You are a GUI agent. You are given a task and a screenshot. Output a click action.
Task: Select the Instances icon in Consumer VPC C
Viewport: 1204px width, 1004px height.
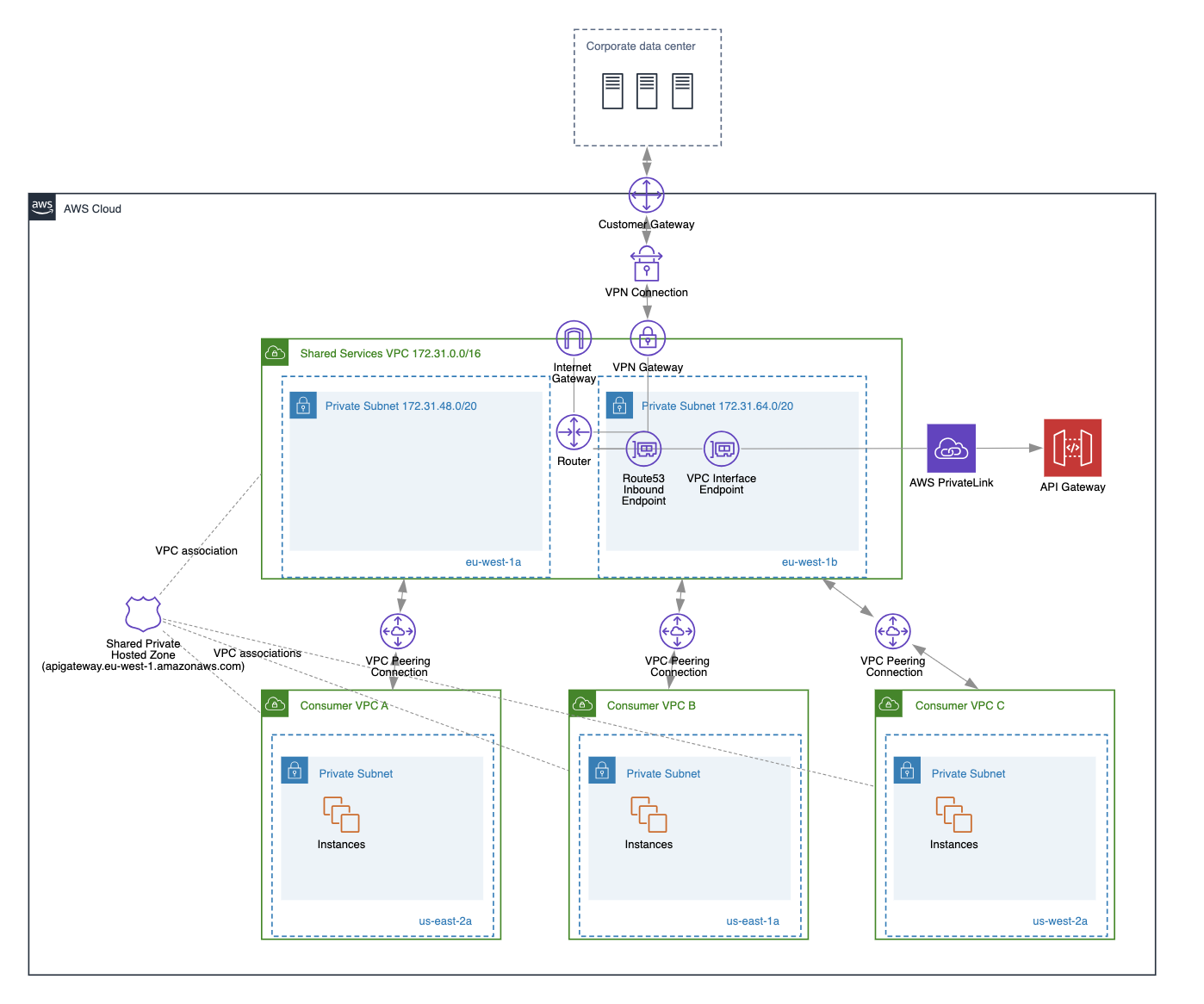(953, 815)
